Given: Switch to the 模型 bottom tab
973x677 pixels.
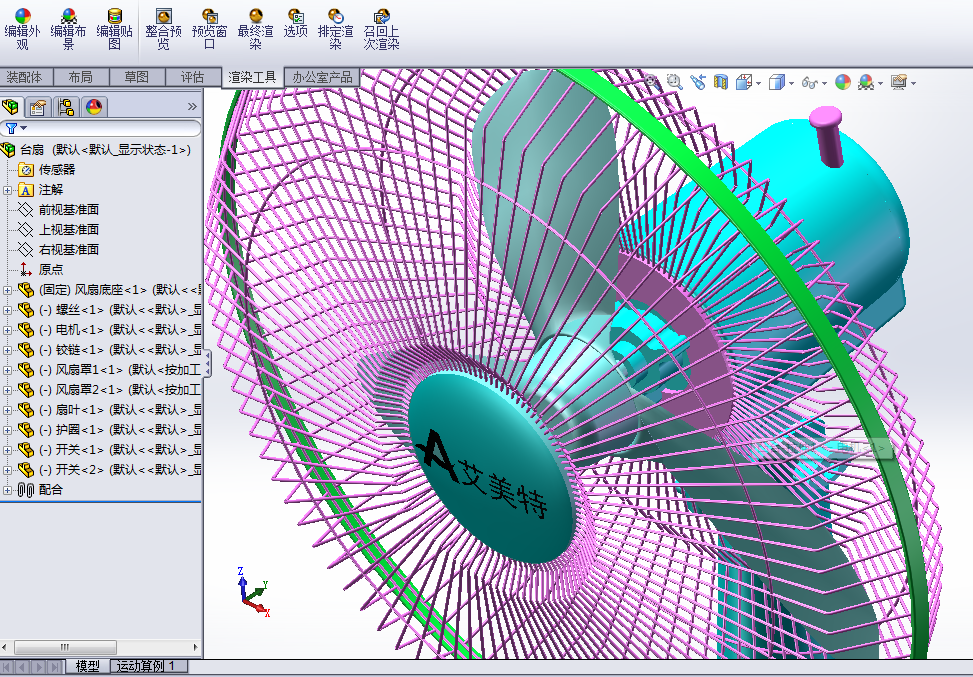Looking at the screenshot, I should click(87, 666).
